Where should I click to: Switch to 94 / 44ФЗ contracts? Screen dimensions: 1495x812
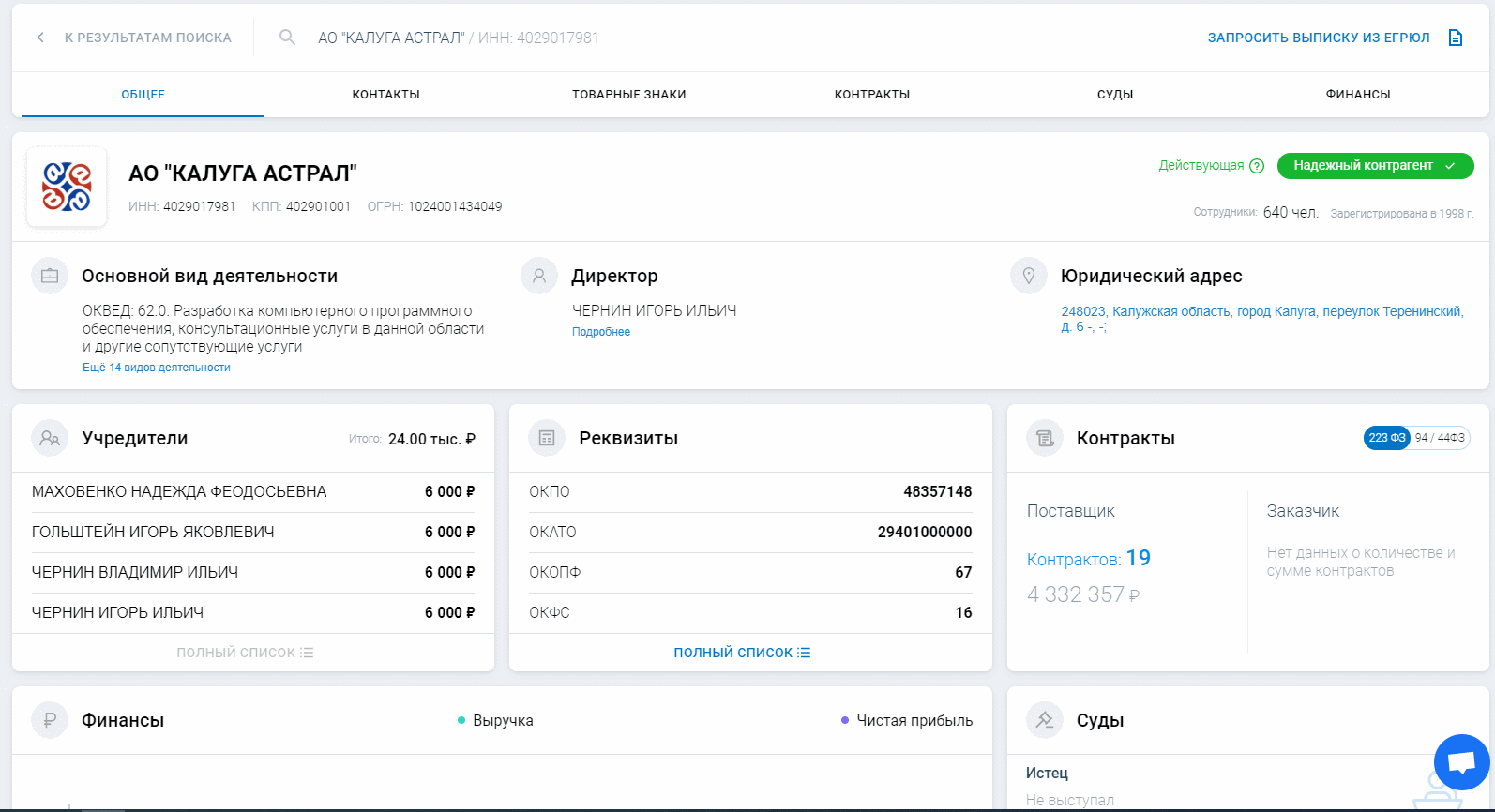pyautogui.click(x=1440, y=438)
